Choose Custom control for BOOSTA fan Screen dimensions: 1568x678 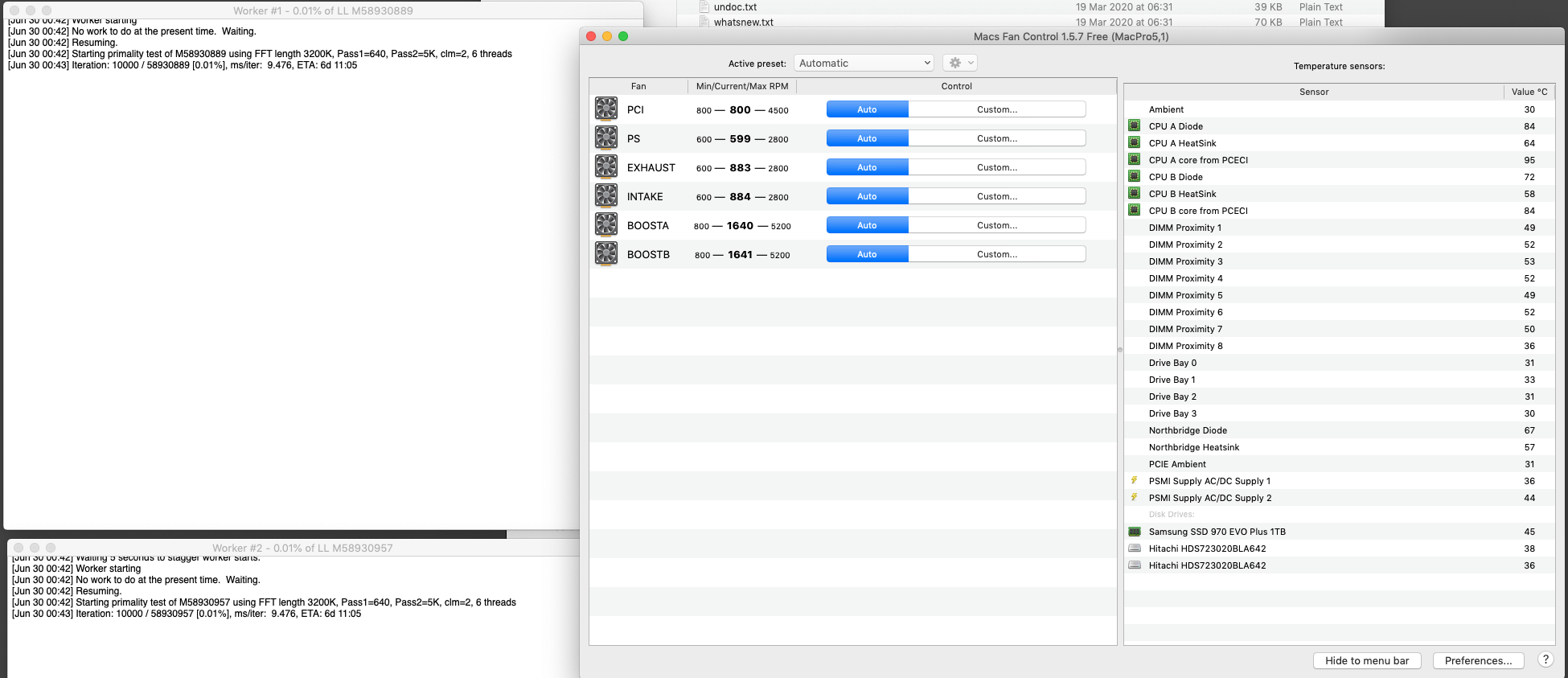coord(997,225)
